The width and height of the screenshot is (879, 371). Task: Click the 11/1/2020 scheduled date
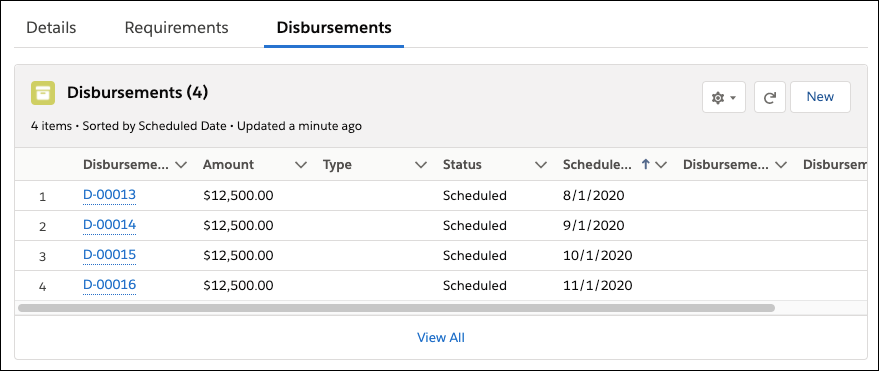click(598, 286)
